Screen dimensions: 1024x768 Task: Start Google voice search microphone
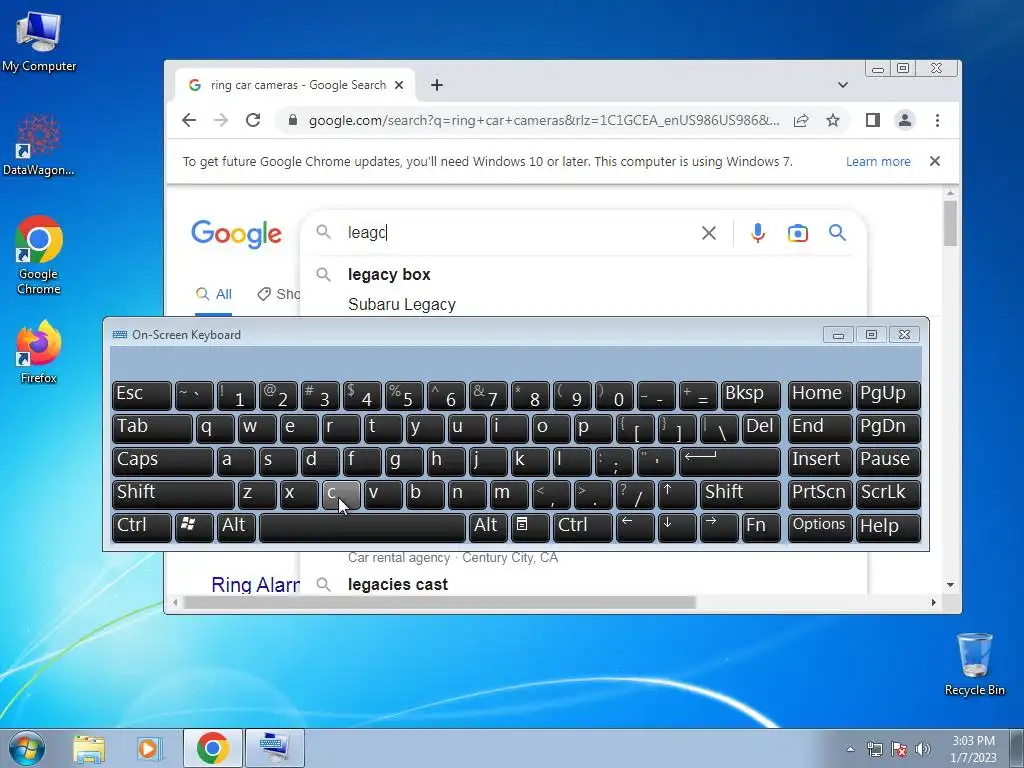click(758, 232)
